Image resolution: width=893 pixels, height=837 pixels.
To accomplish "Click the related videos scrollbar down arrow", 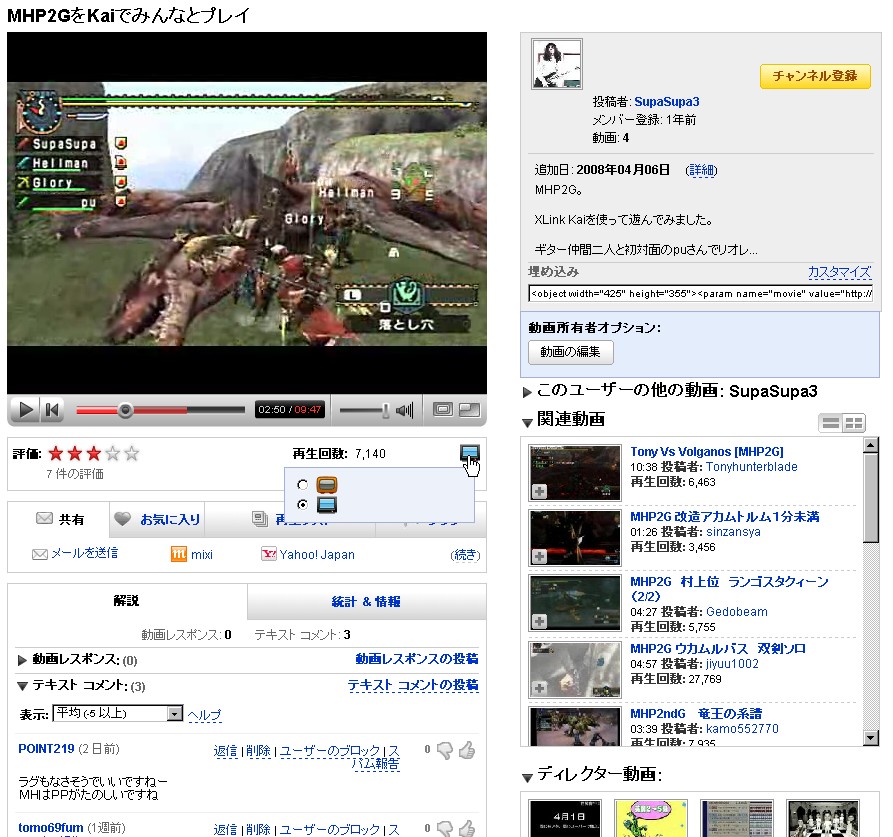I will (x=871, y=738).
